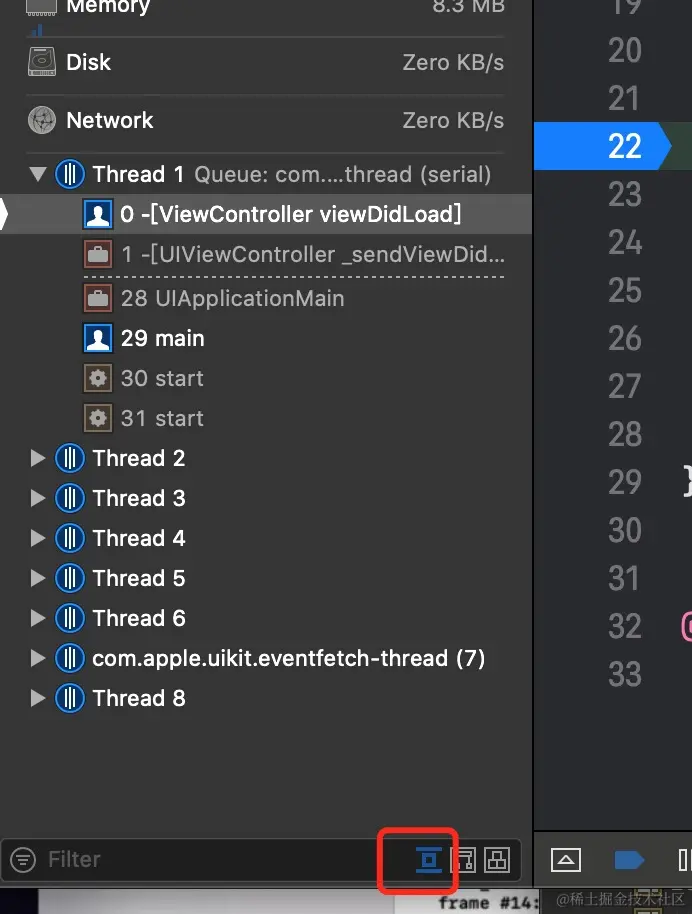The width and height of the screenshot is (692, 914).
Task: Click the filter options icon beside Filter
Action: (x=22, y=859)
